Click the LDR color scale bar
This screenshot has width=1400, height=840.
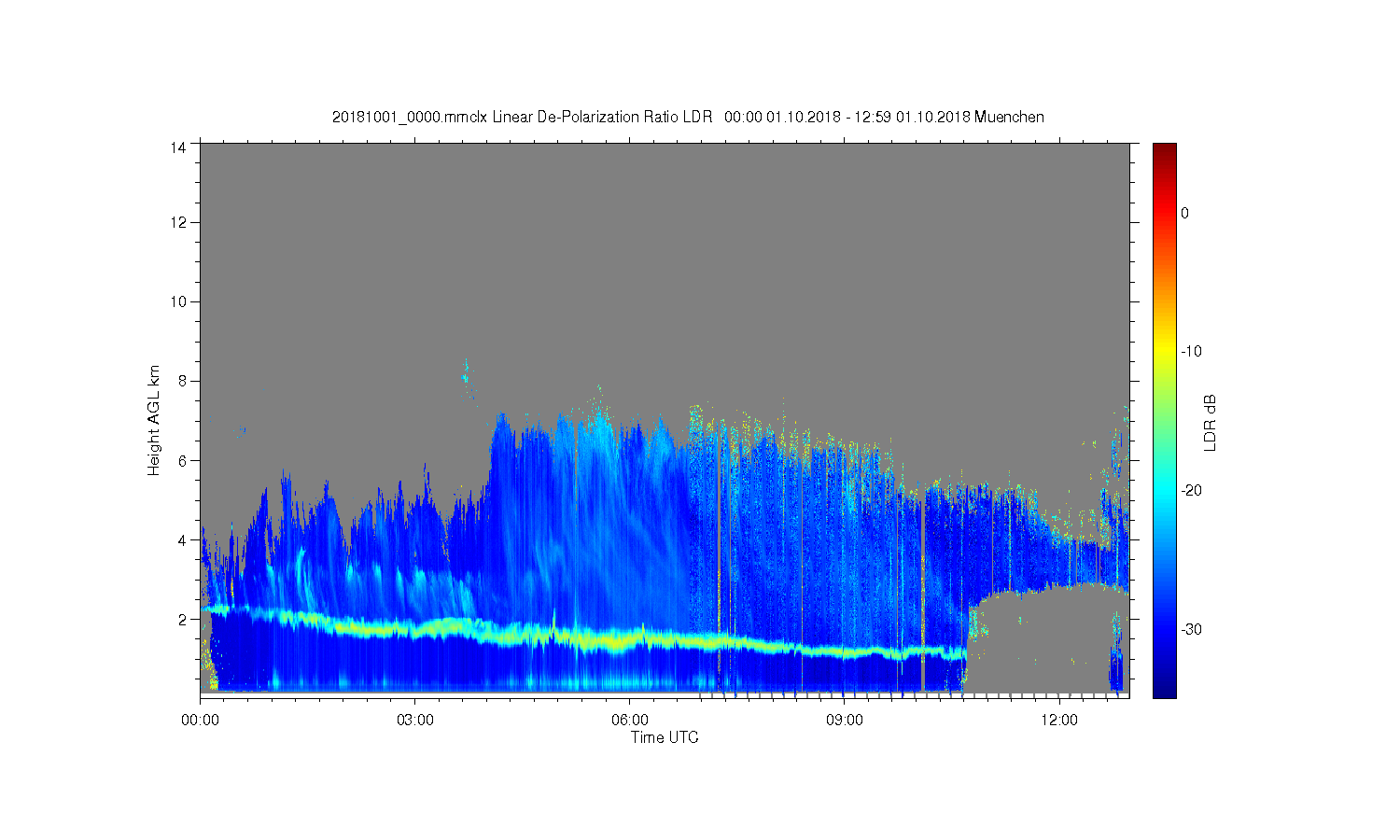tap(1165, 420)
